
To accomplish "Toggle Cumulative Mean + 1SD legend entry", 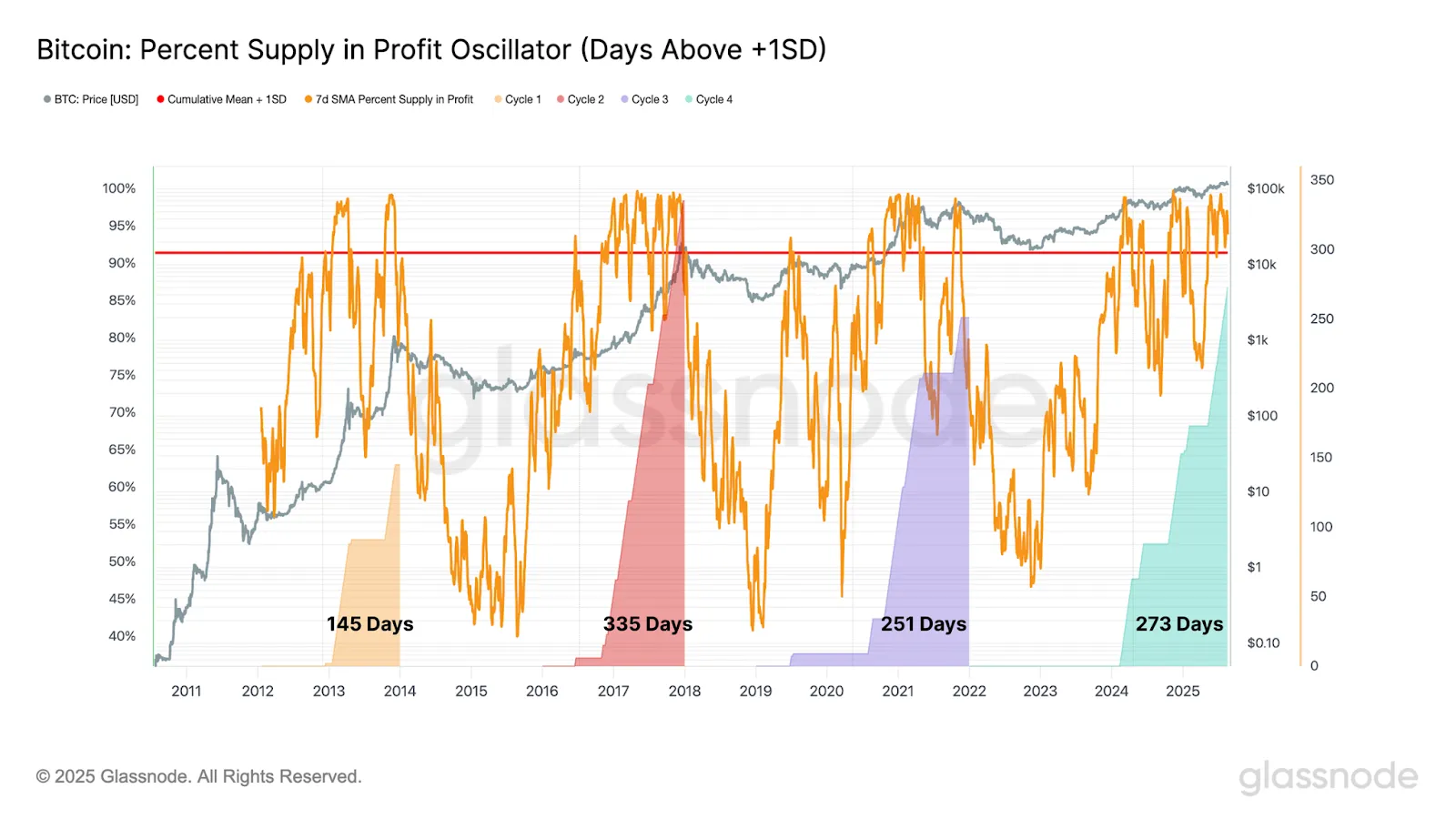I will [221, 99].
